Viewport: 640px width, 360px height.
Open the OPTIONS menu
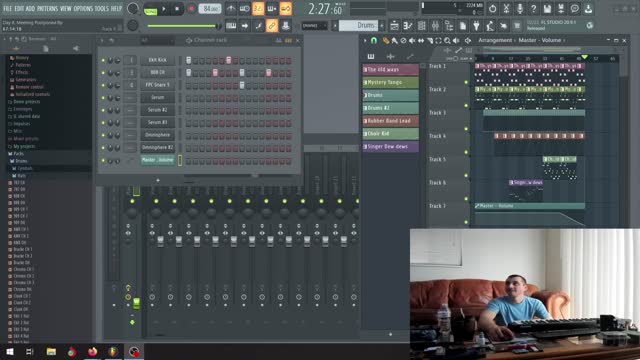(x=83, y=8)
